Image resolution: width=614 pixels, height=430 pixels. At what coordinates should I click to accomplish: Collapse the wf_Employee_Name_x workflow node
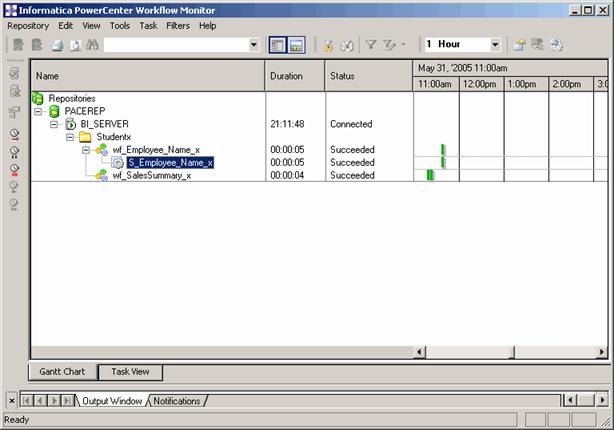86,150
